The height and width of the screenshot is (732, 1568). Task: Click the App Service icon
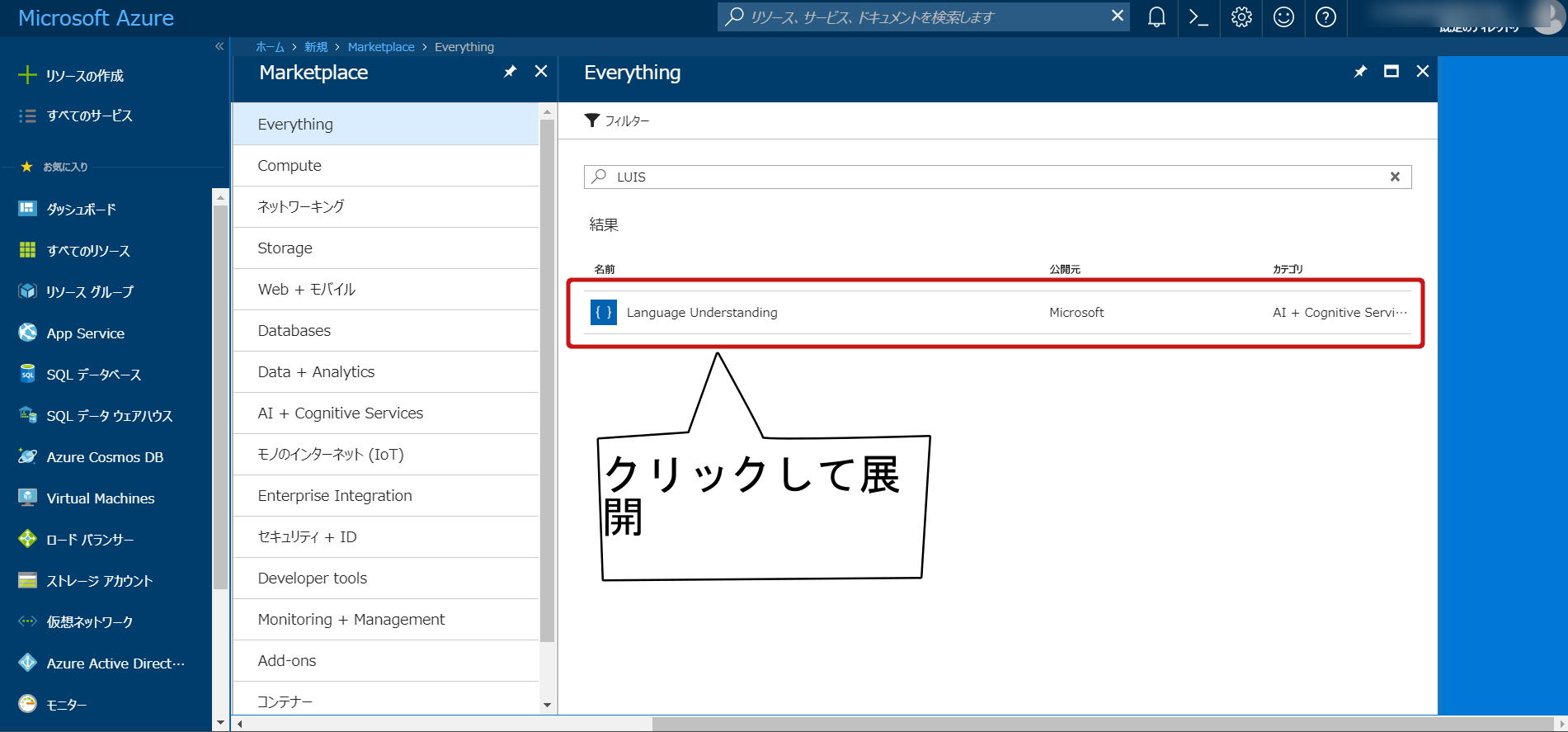coord(27,333)
